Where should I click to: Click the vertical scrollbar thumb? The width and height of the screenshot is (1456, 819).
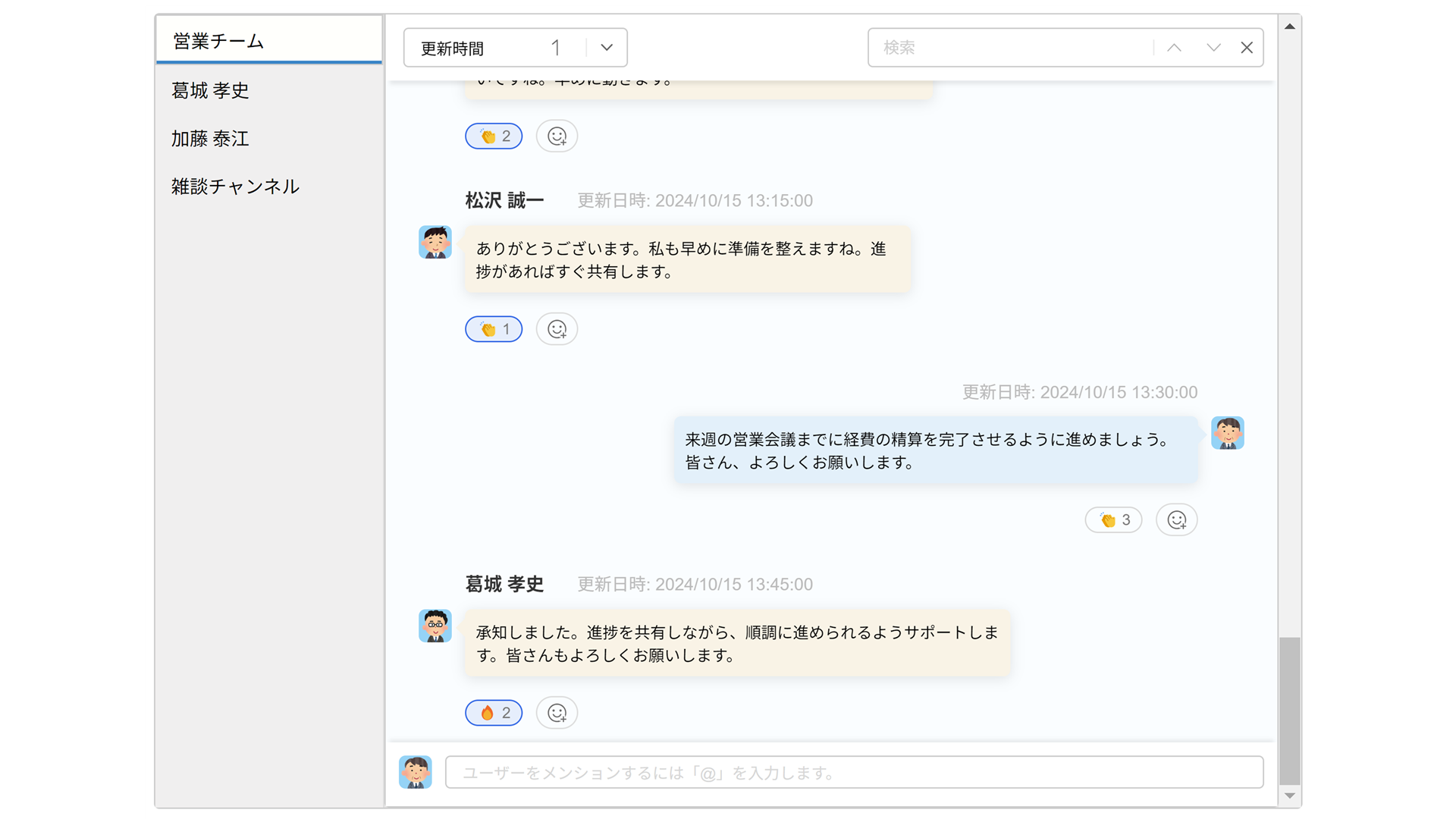coord(1290,711)
